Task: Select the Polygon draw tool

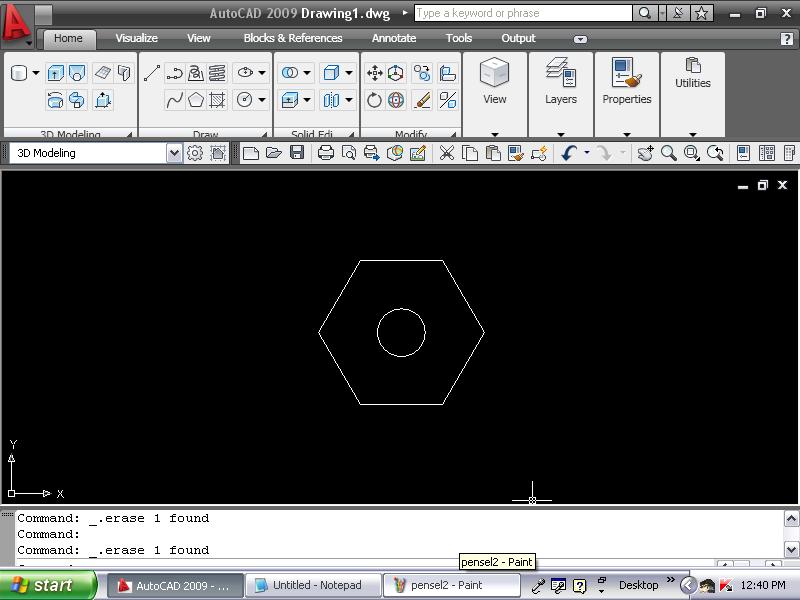Action: 196,100
